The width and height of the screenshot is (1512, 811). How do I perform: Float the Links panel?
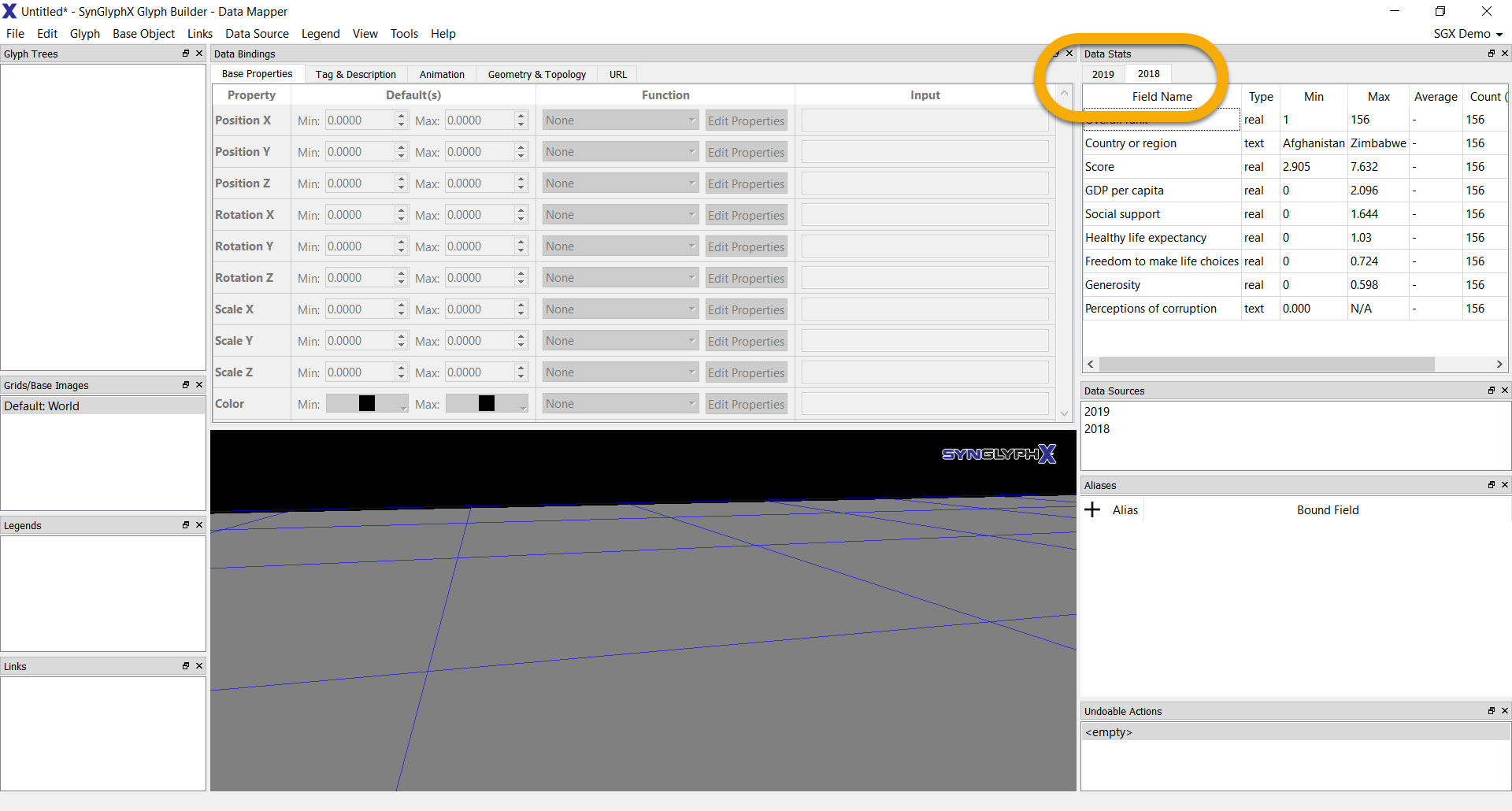point(186,666)
